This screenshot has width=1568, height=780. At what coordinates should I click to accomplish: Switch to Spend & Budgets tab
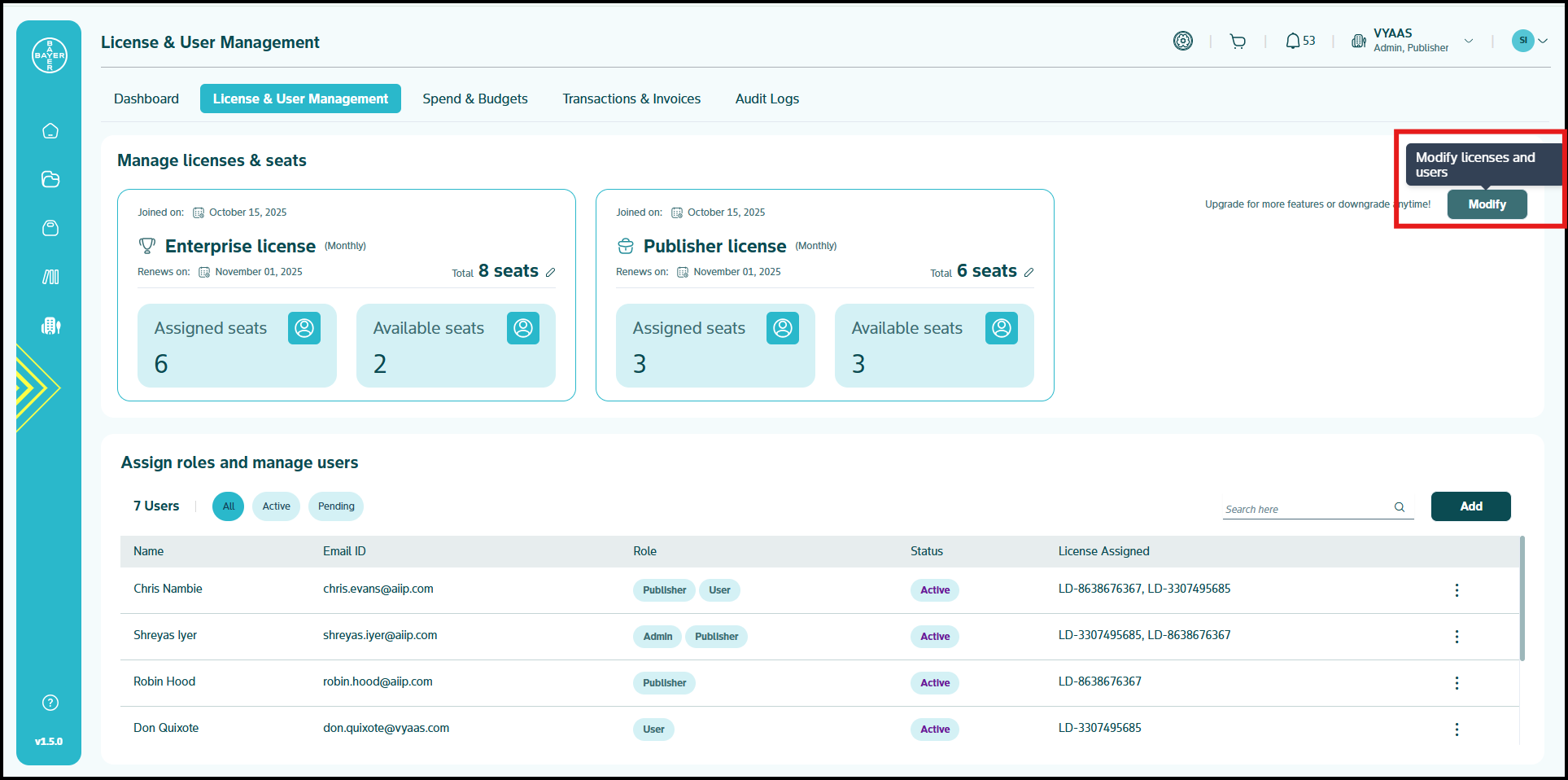pos(475,99)
